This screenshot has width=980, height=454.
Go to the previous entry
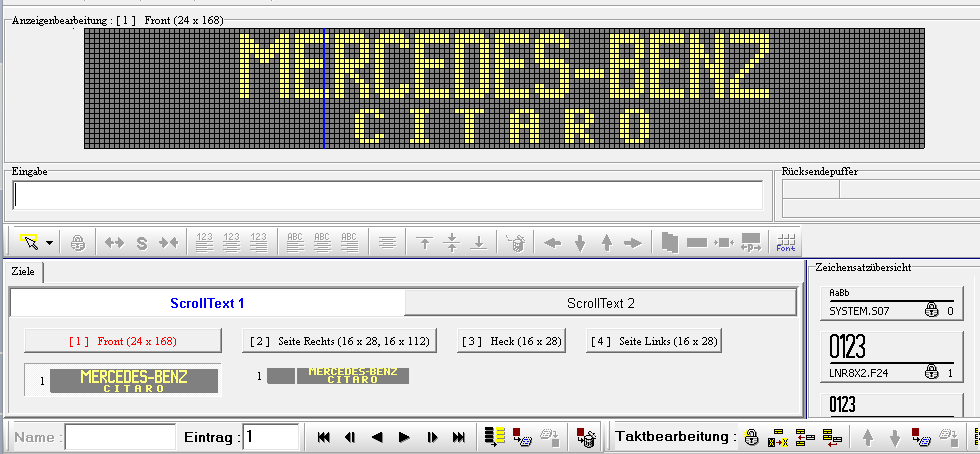[377, 437]
